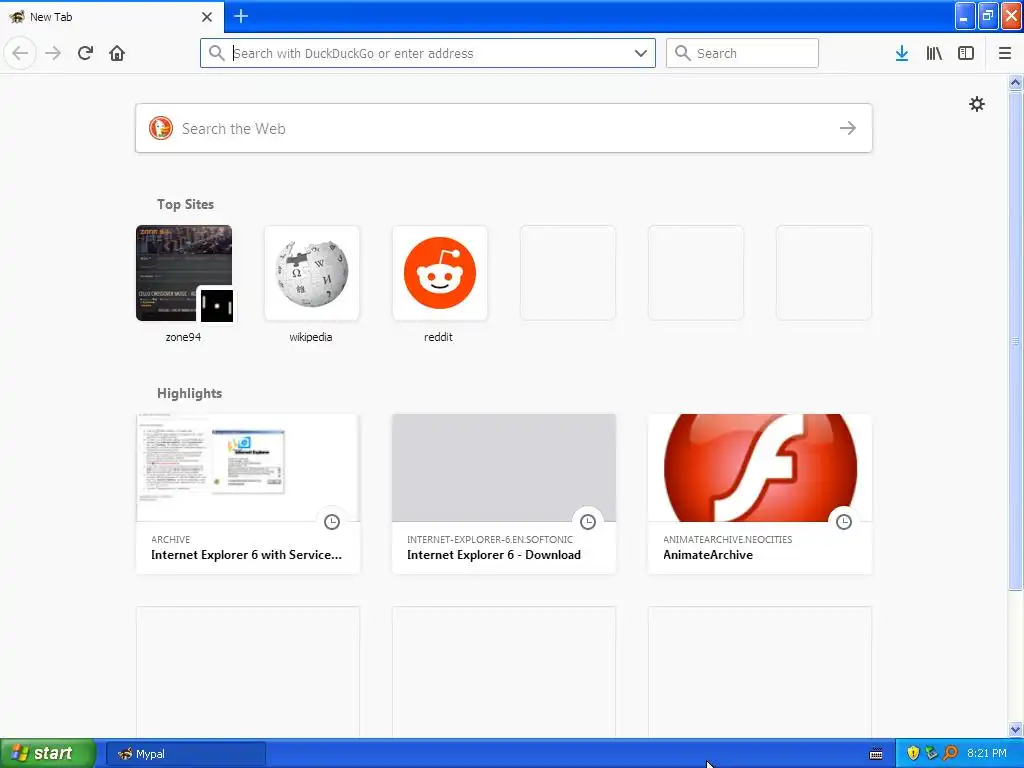Focus Search the Web field
Viewport: 1024px width, 768px height.
(504, 128)
